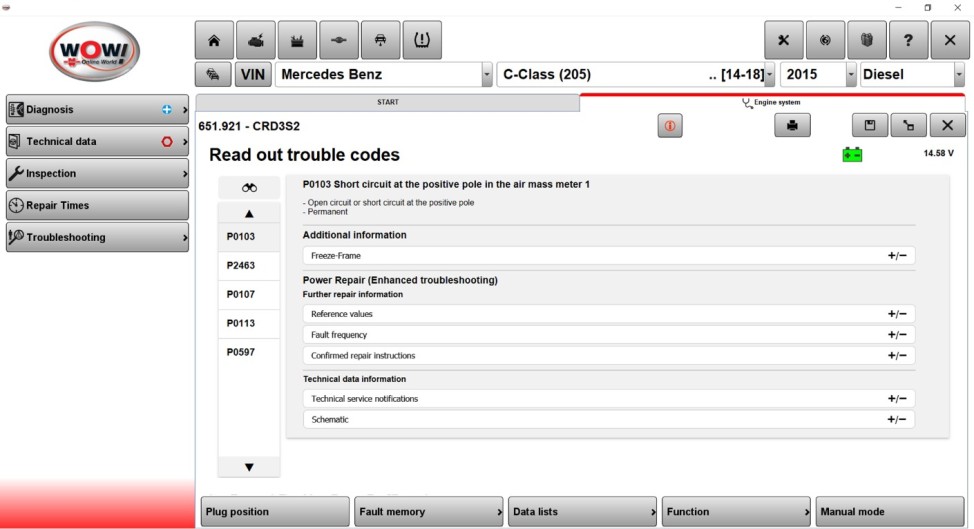Screen dimensions: 974x529
Task: Go to the Home screen icon
Action: (x=214, y=40)
